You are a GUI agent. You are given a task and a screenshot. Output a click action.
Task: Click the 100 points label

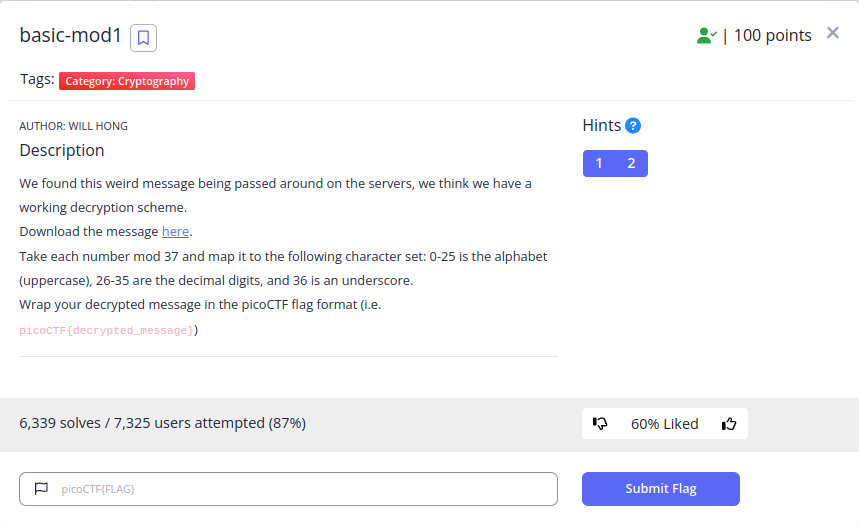pyautogui.click(x=772, y=36)
